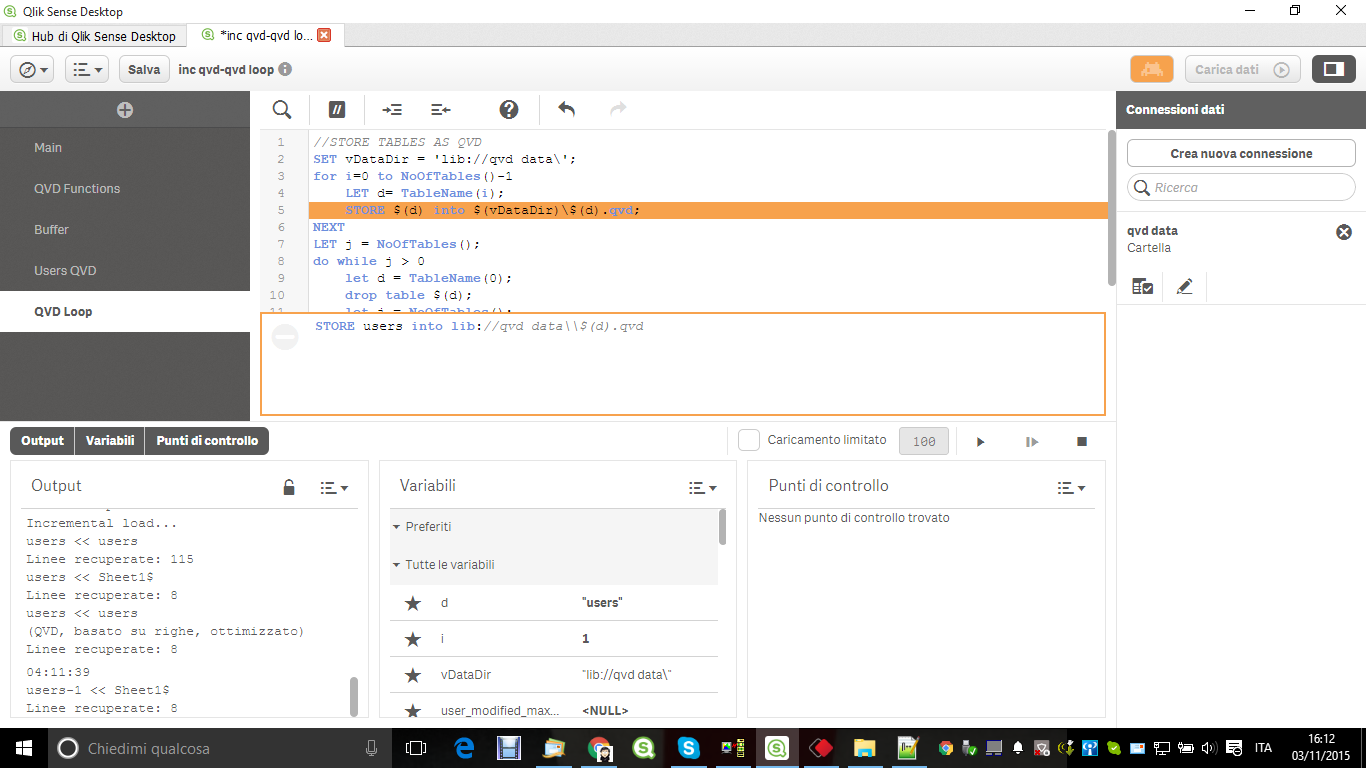Screen dimensions: 1366x768
Task: Click the Cortana search box
Action: click(220, 747)
